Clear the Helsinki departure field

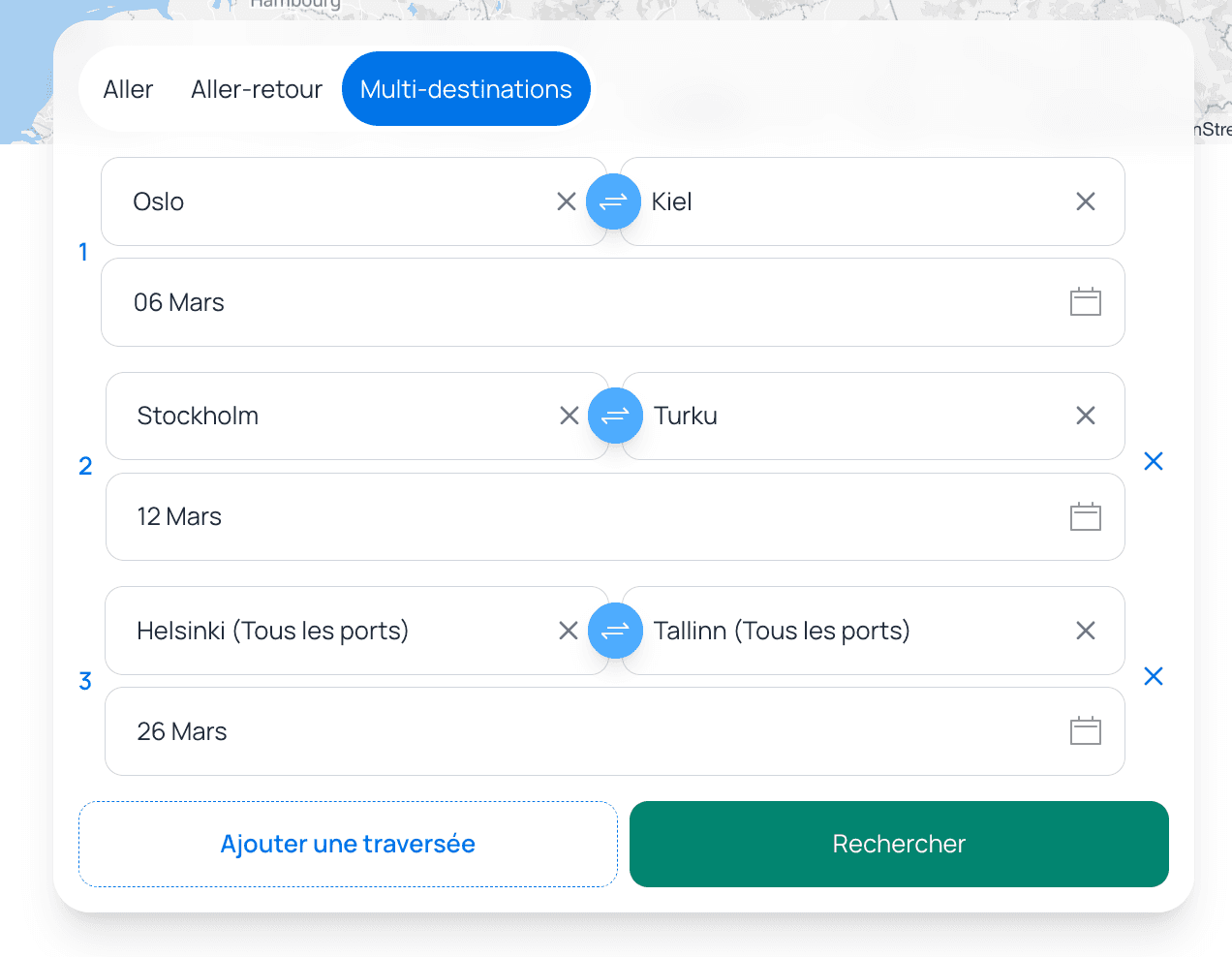[x=569, y=631]
